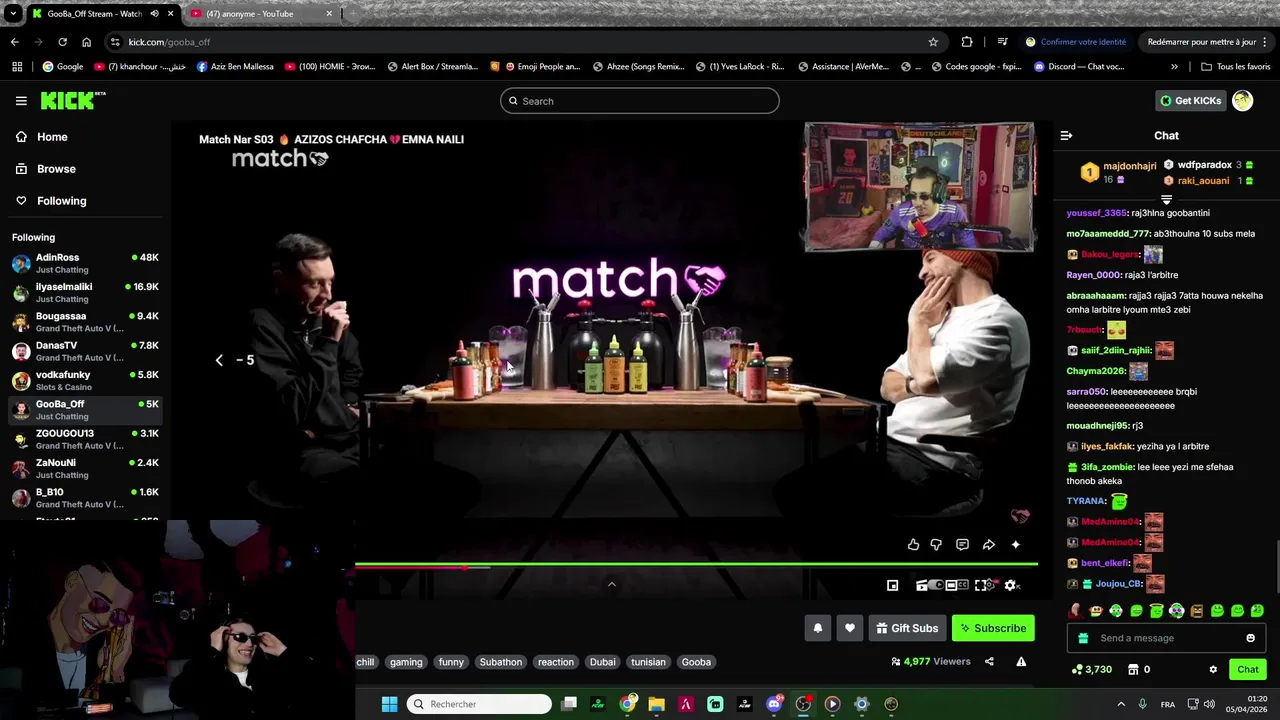Go to the browser home page icon

[87, 42]
